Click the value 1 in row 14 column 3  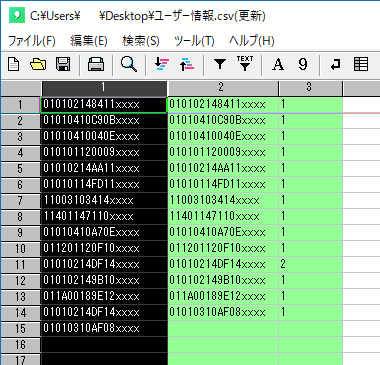pos(310,313)
